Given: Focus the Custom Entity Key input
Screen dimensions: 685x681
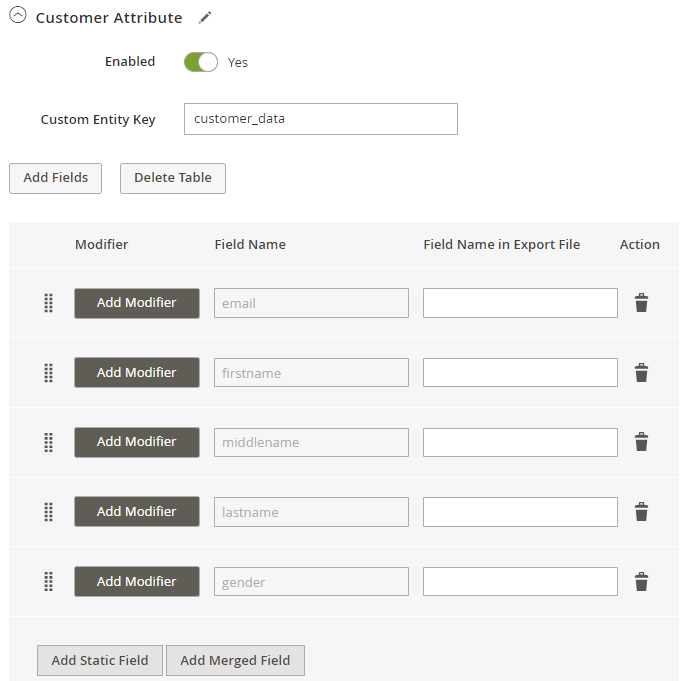Looking at the screenshot, I should pos(321,119).
